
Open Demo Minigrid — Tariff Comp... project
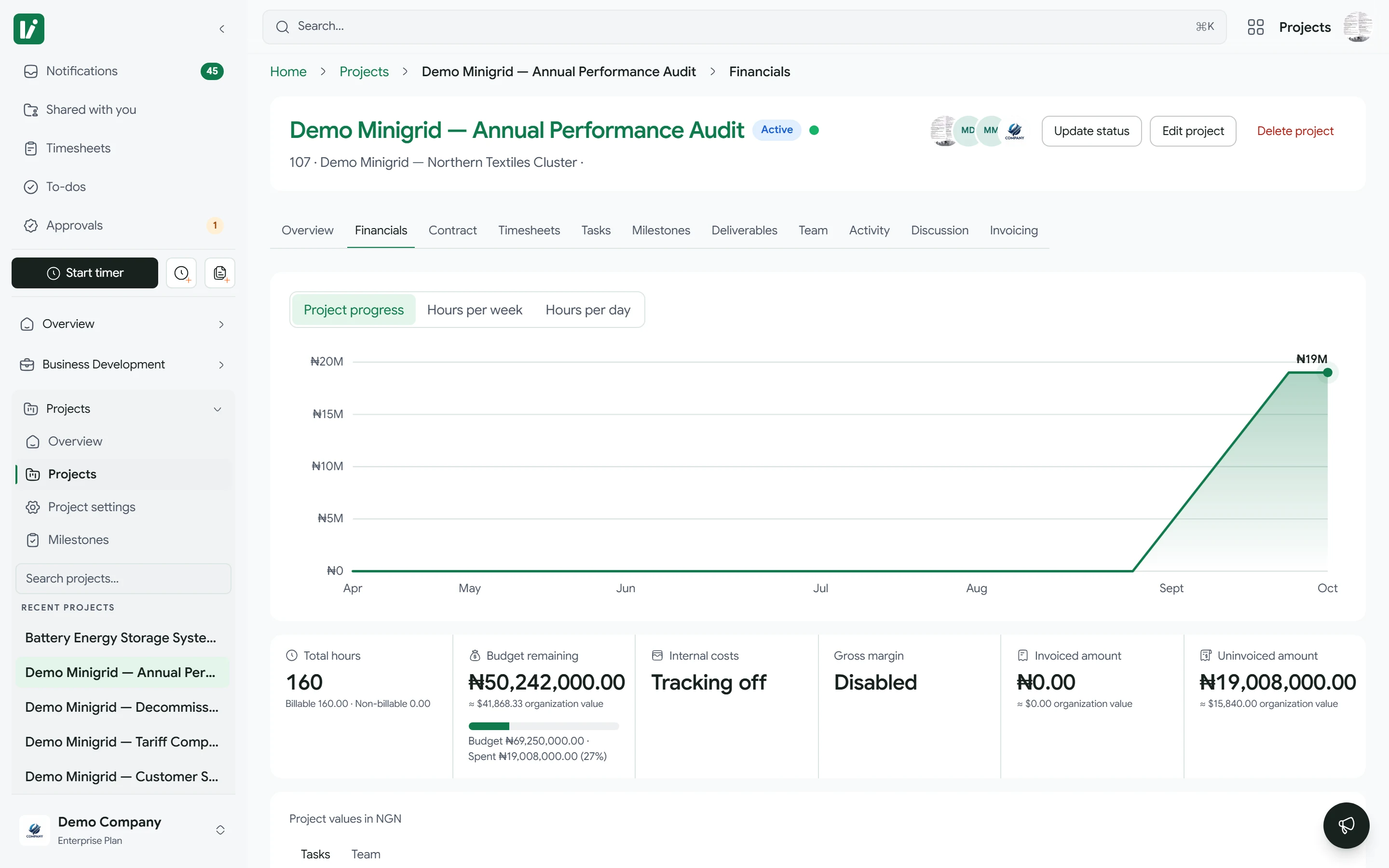(x=123, y=742)
